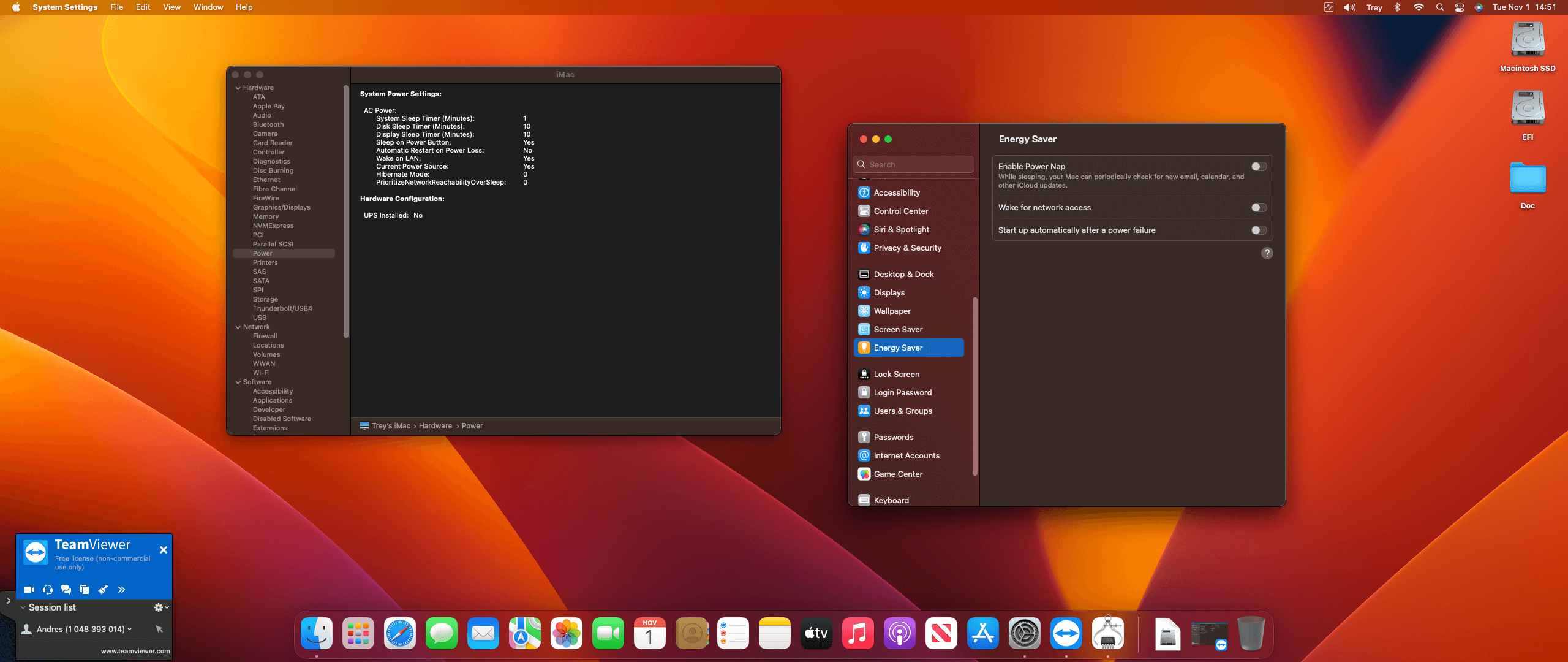Expand TeamViewer session settings gear dropdown
The height and width of the screenshot is (662, 1568).
pyautogui.click(x=161, y=607)
